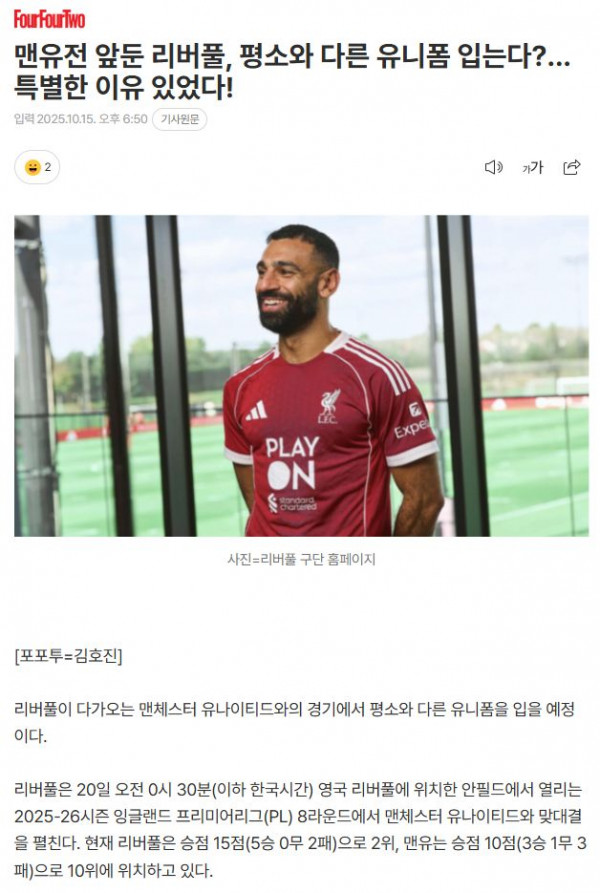This screenshot has height=893, width=600.
Task: Select the headline 맨유전 앞둔 리버풀
Action: [x=122, y=56]
